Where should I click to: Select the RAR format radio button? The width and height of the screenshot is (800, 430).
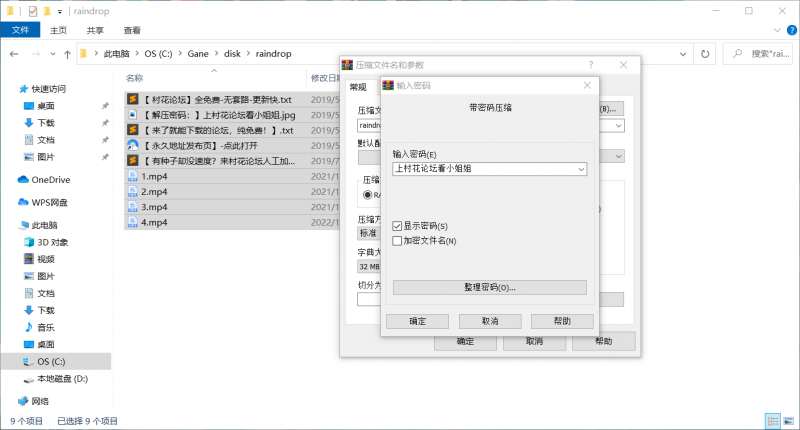[x=369, y=194]
